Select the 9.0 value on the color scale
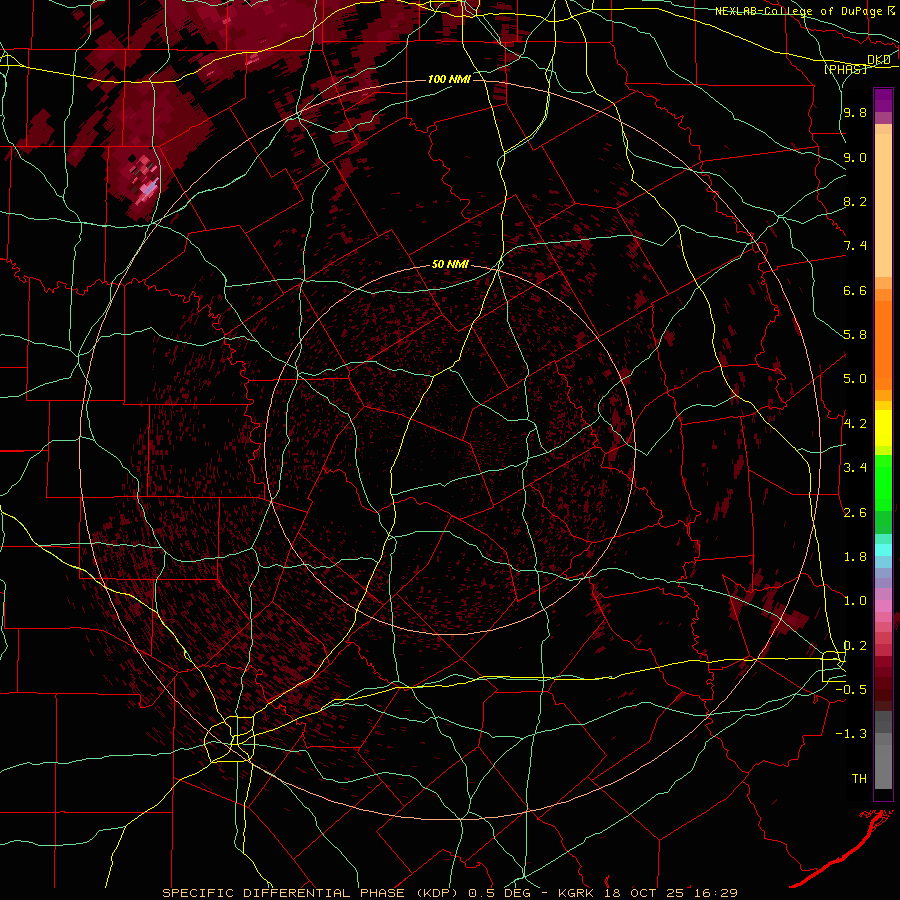900x900 pixels. tap(855, 157)
